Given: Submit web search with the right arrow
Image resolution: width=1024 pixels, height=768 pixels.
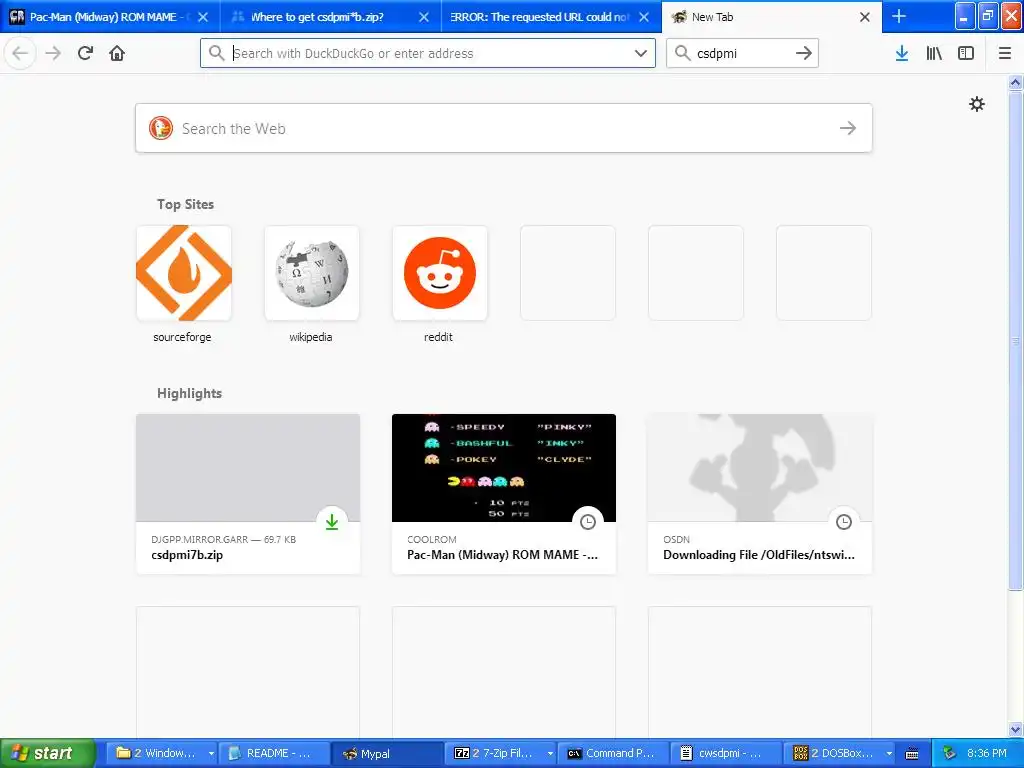Looking at the screenshot, I should pyautogui.click(x=848, y=128).
